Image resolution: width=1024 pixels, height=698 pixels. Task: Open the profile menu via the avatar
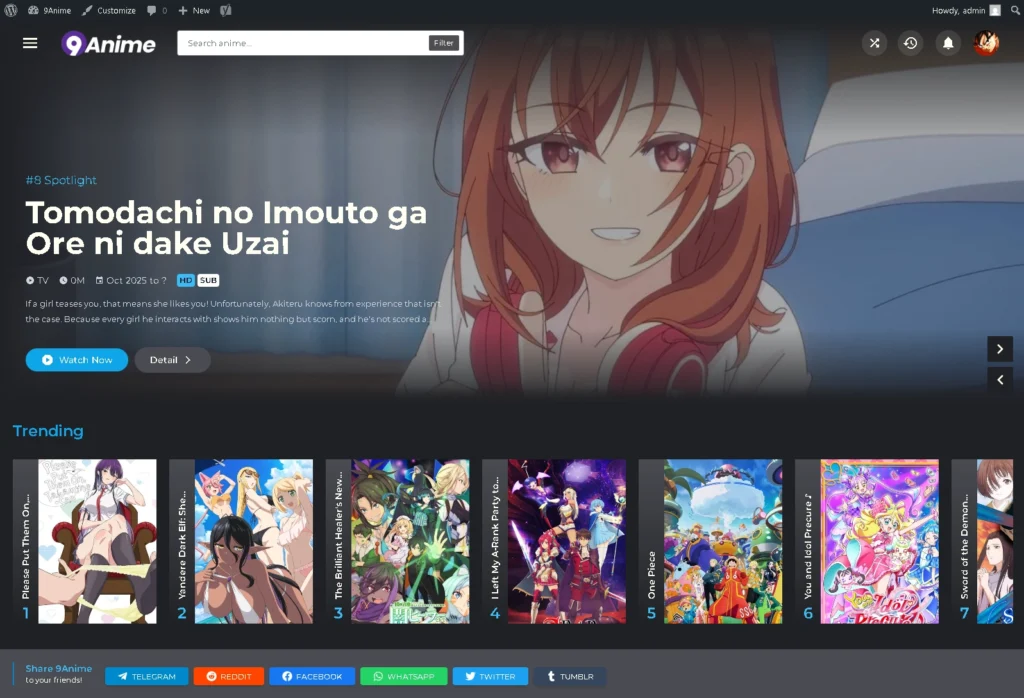click(986, 43)
